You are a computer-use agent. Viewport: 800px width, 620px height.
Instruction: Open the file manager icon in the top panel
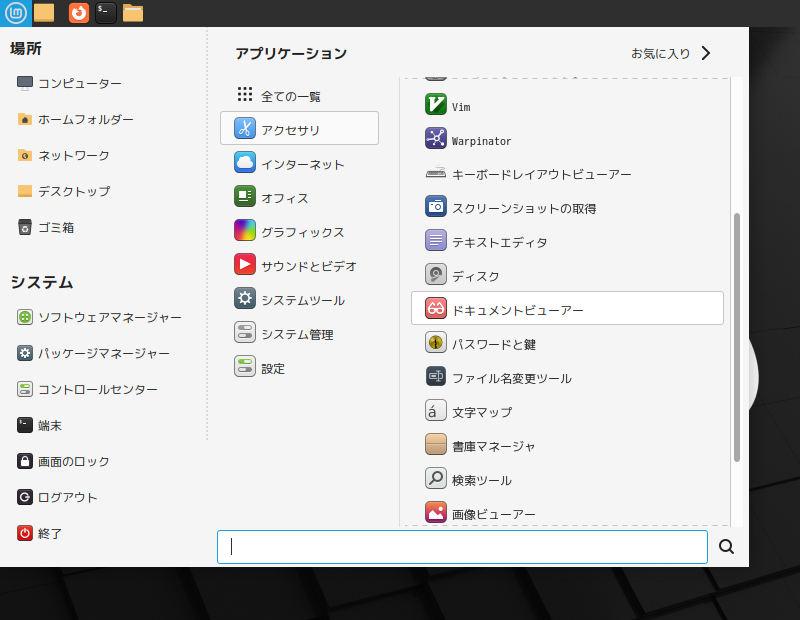pos(133,13)
